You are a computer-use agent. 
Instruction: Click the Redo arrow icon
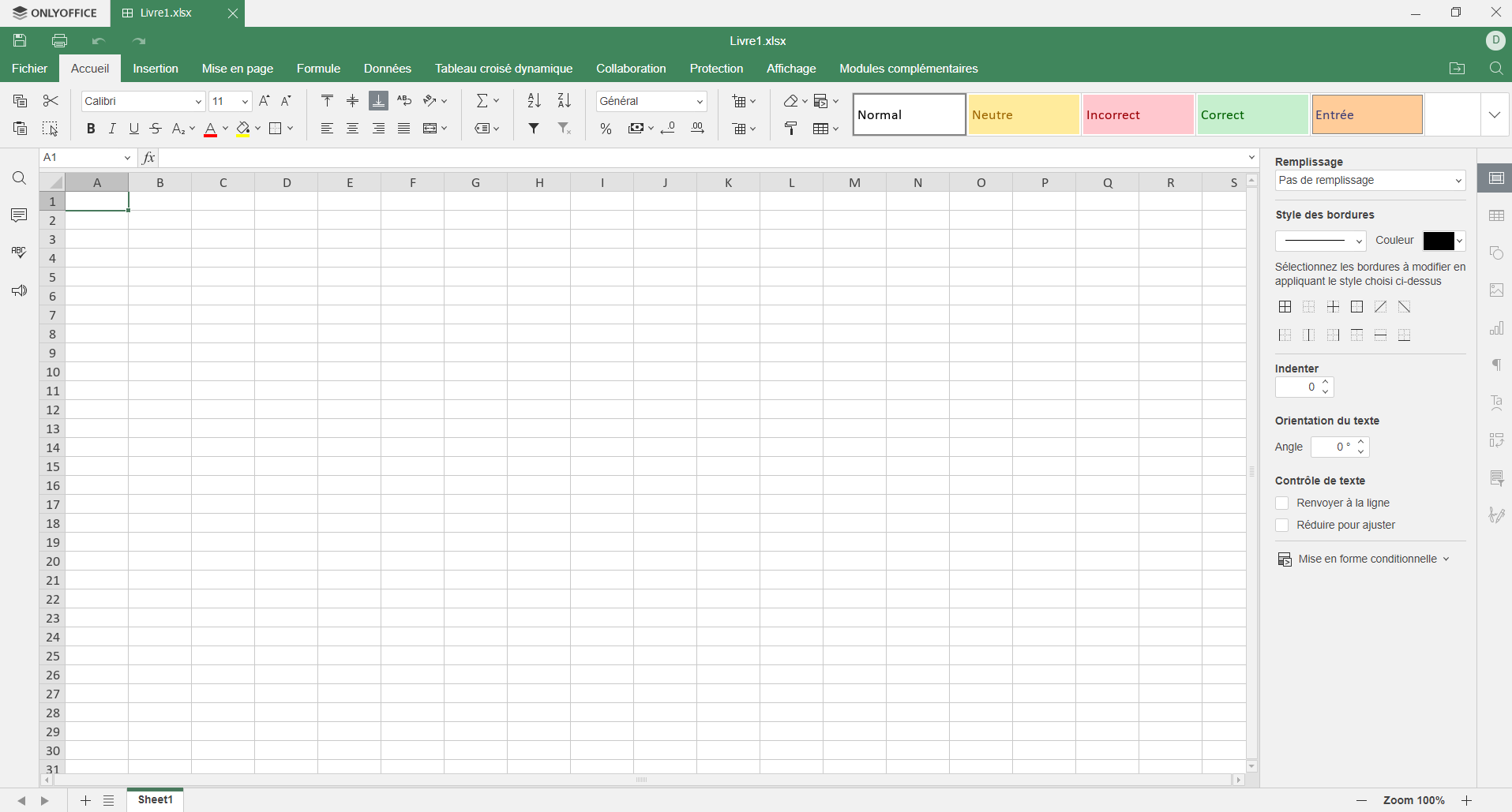(x=139, y=41)
